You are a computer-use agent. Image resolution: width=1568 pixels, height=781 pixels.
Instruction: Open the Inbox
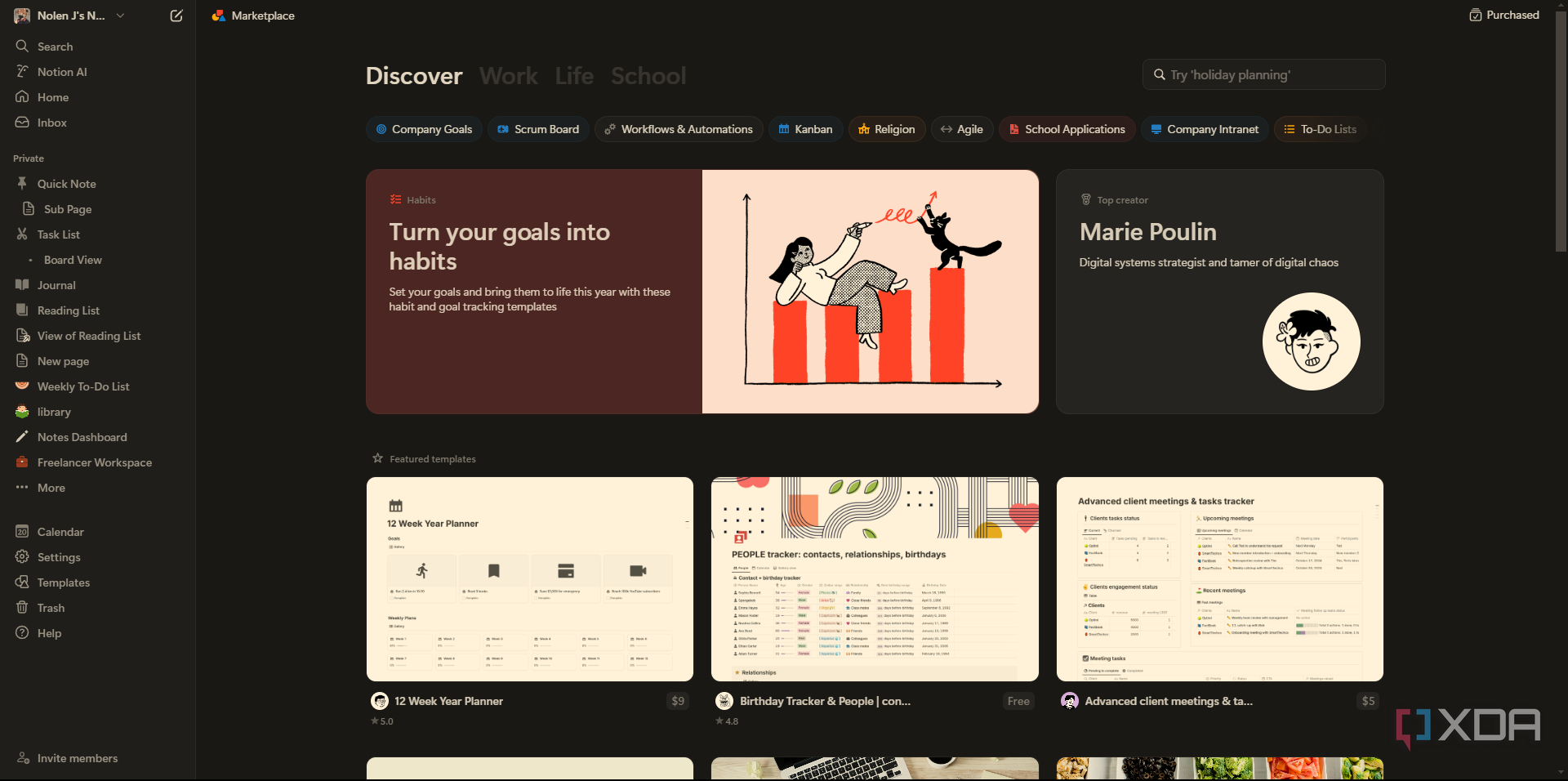[x=98, y=123]
